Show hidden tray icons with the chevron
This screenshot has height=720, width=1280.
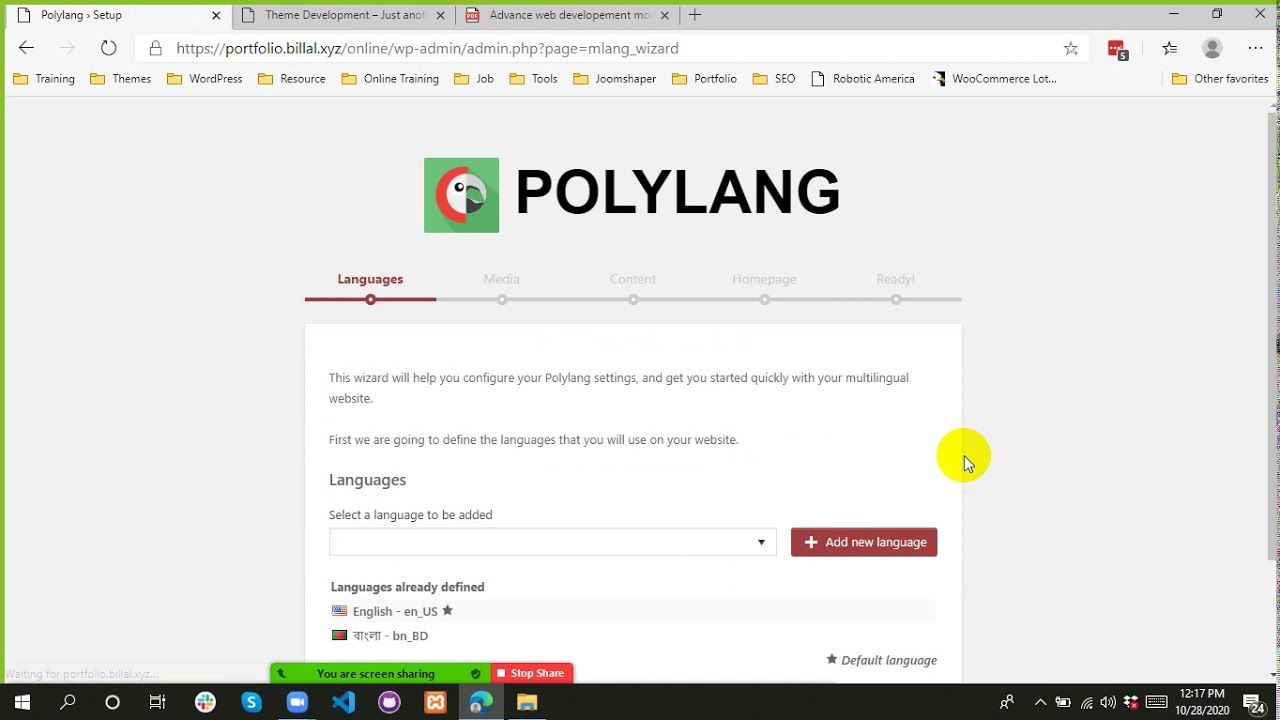tap(1040, 702)
